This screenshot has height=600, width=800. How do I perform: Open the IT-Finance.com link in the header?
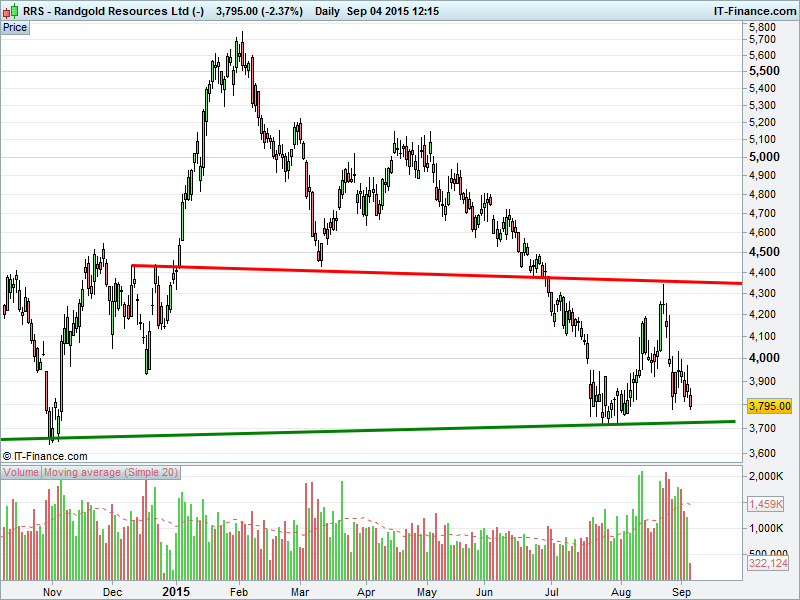(x=755, y=11)
